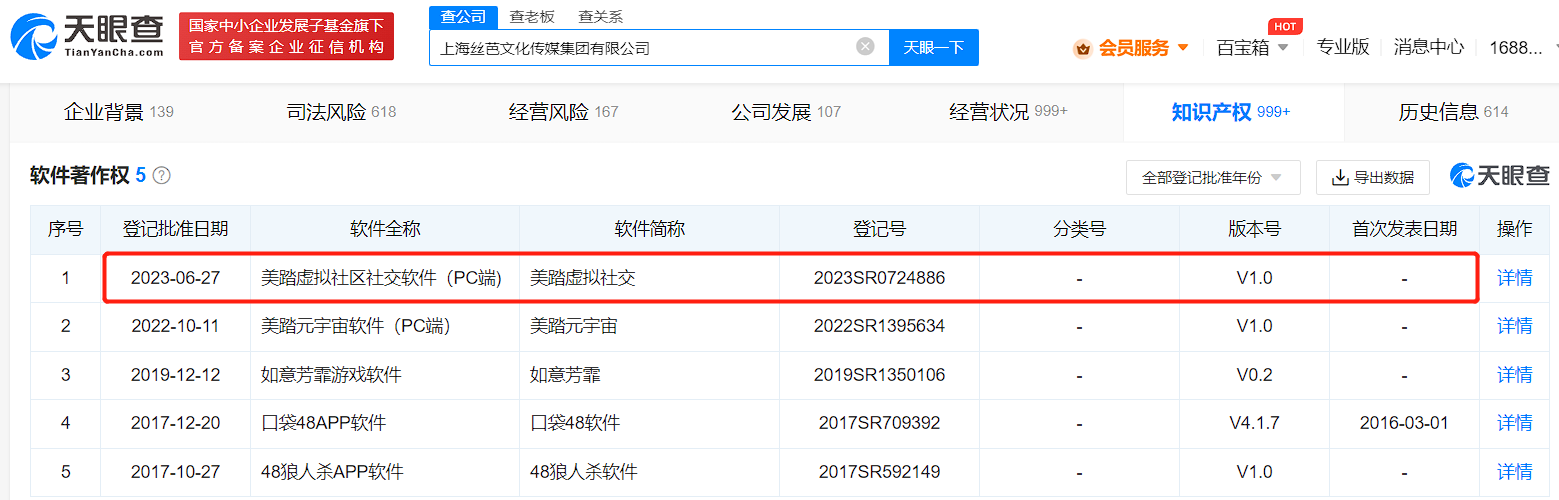
Task: Click the 软件全称 column header
Action: click(x=385, y=229)
